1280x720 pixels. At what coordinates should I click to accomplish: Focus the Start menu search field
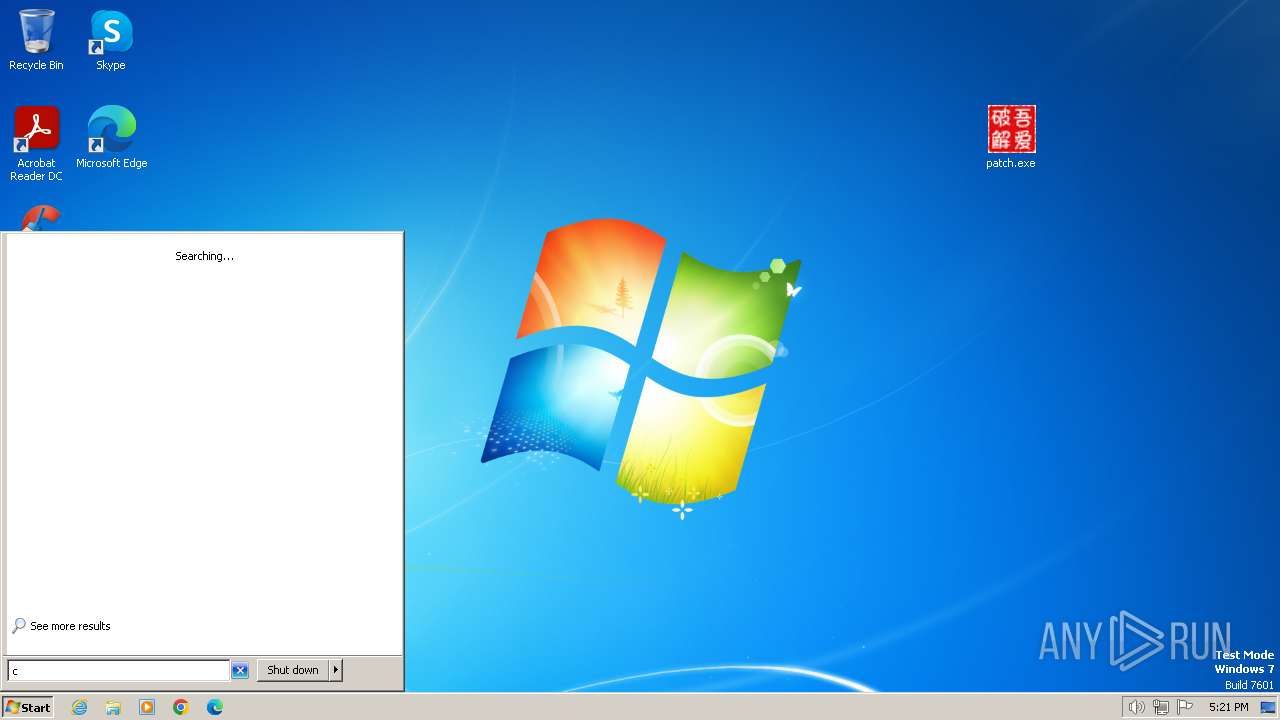pyautogui.click(x=118, y=670)
